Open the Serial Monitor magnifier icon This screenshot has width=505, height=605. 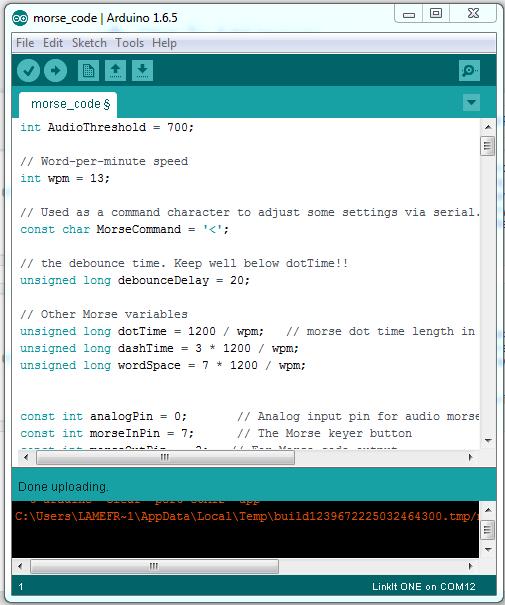469,71
